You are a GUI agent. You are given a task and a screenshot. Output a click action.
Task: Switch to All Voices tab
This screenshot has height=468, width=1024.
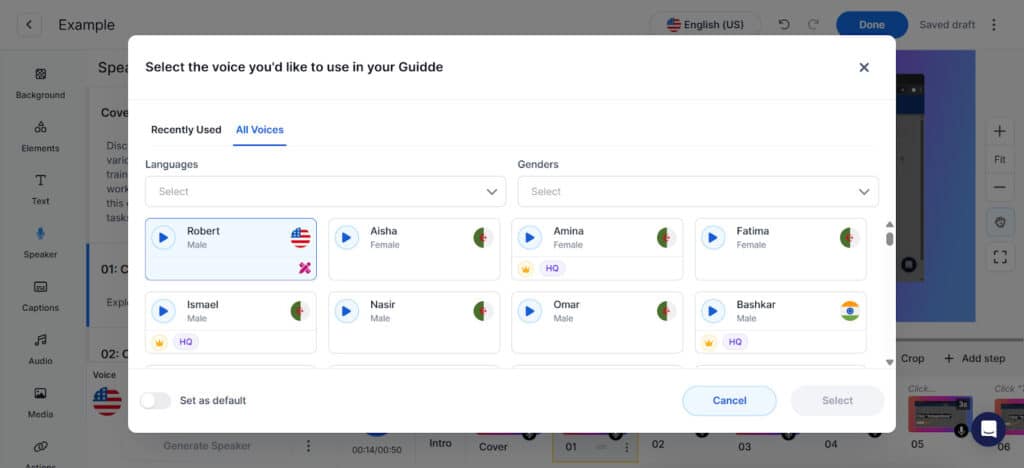(x=260, y=130)
